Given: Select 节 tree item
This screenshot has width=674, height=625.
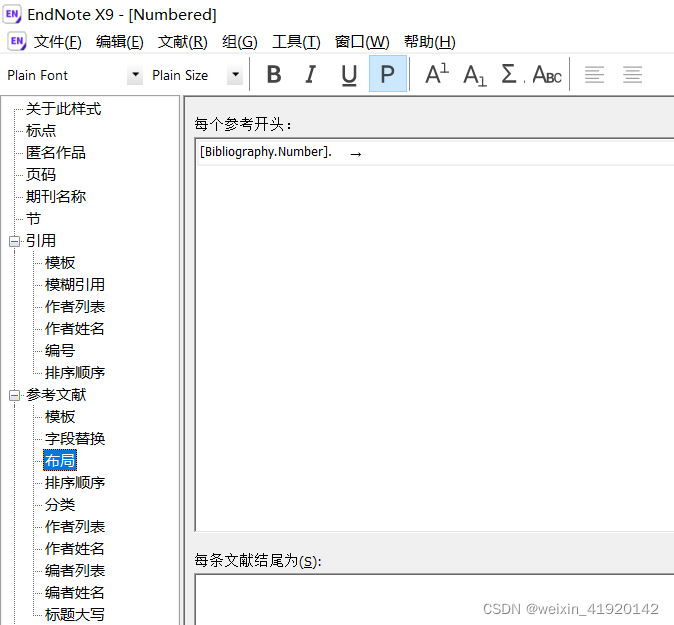Looking at the screenshot, I should 33,218.
